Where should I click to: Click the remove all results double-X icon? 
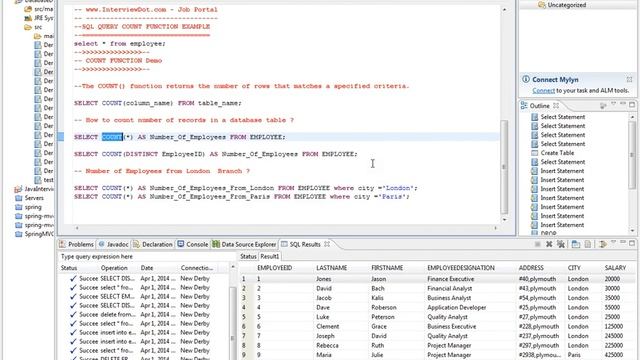coord(561,244)
